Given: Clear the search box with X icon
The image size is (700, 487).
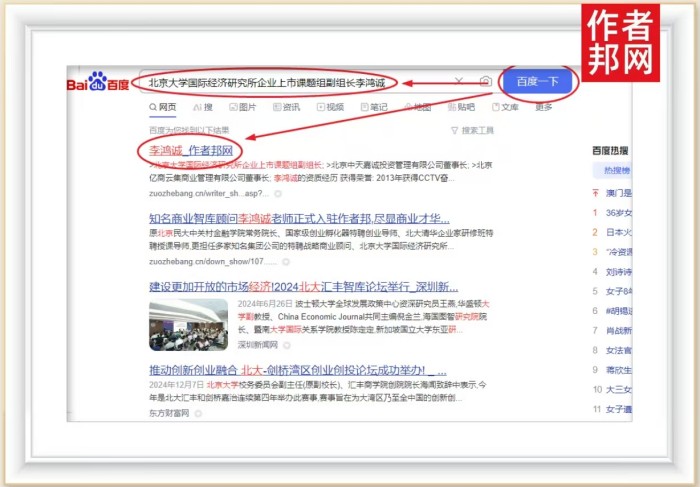Looking at the screenshot, I should tap(459, 82).
